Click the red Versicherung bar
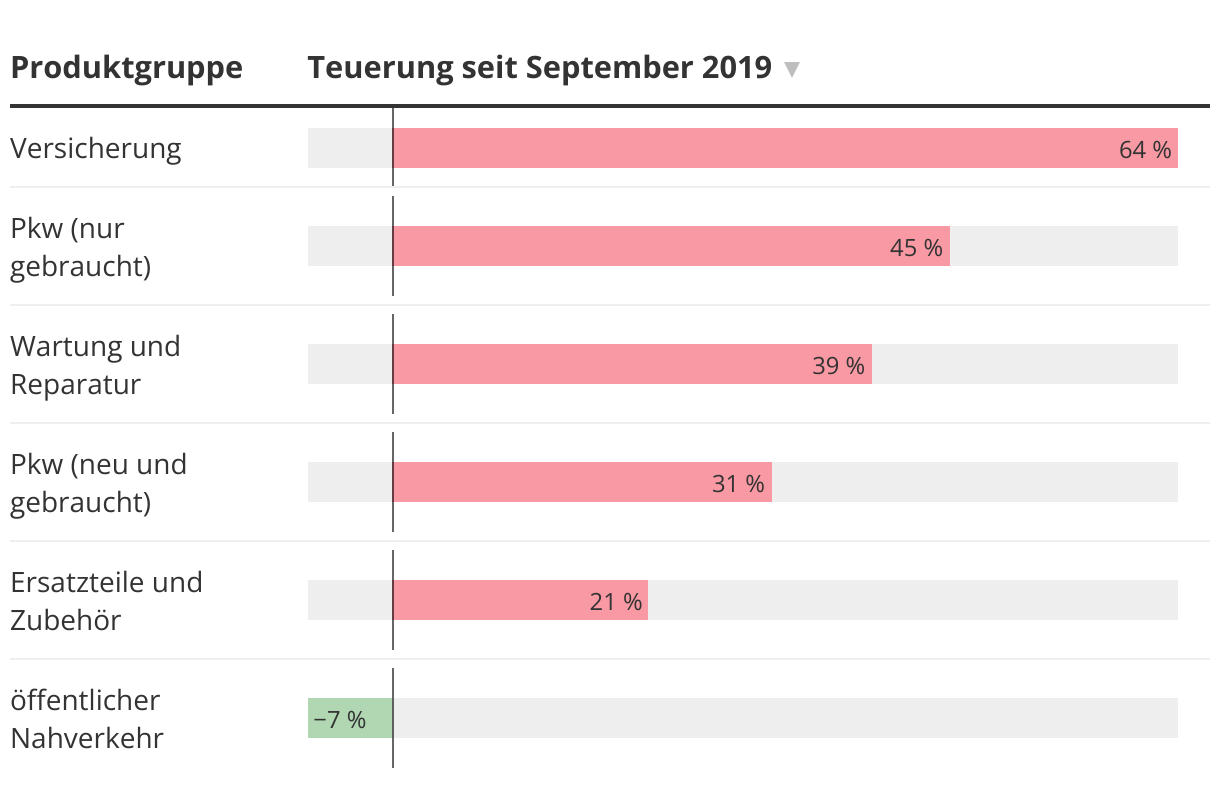1220x786 pixels. [750, 148]
